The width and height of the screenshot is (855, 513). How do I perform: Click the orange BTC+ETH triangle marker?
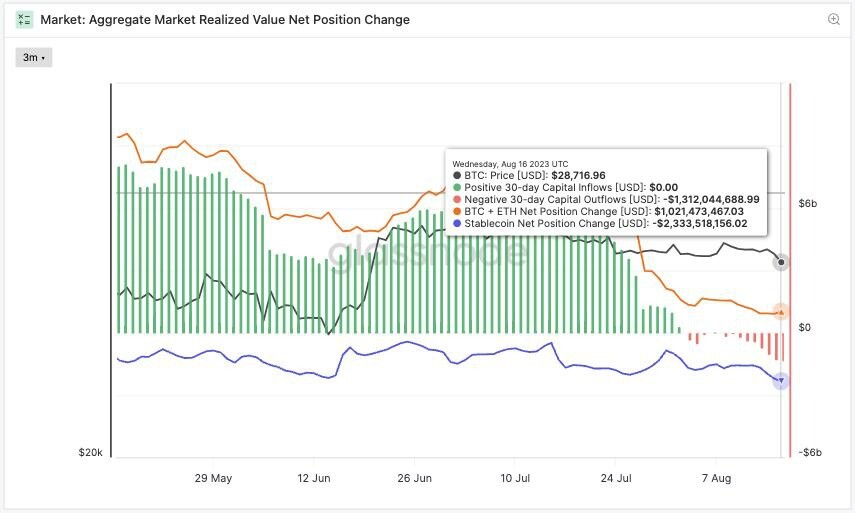pos(781,312)
